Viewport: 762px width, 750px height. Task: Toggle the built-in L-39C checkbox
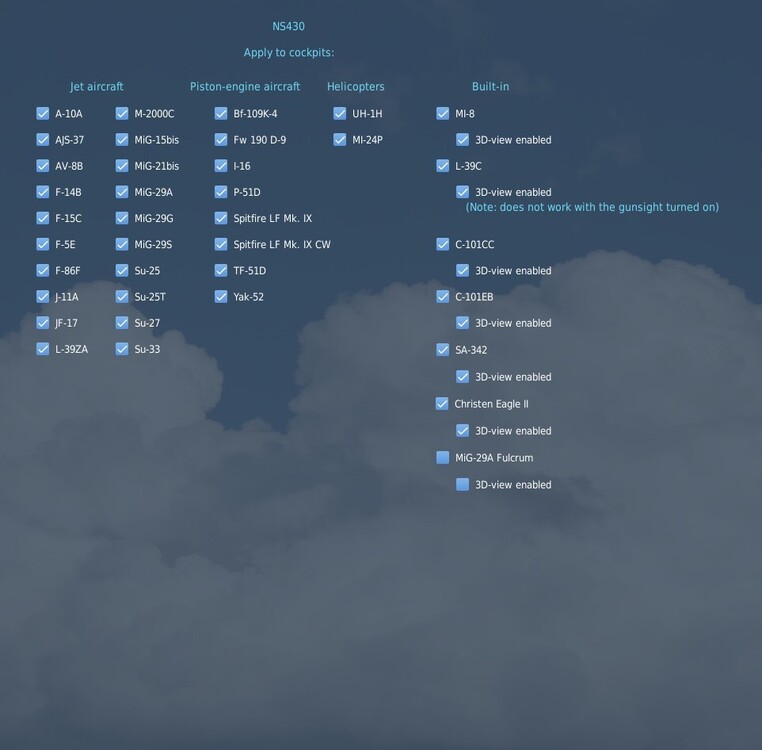(x=443, y=166)
